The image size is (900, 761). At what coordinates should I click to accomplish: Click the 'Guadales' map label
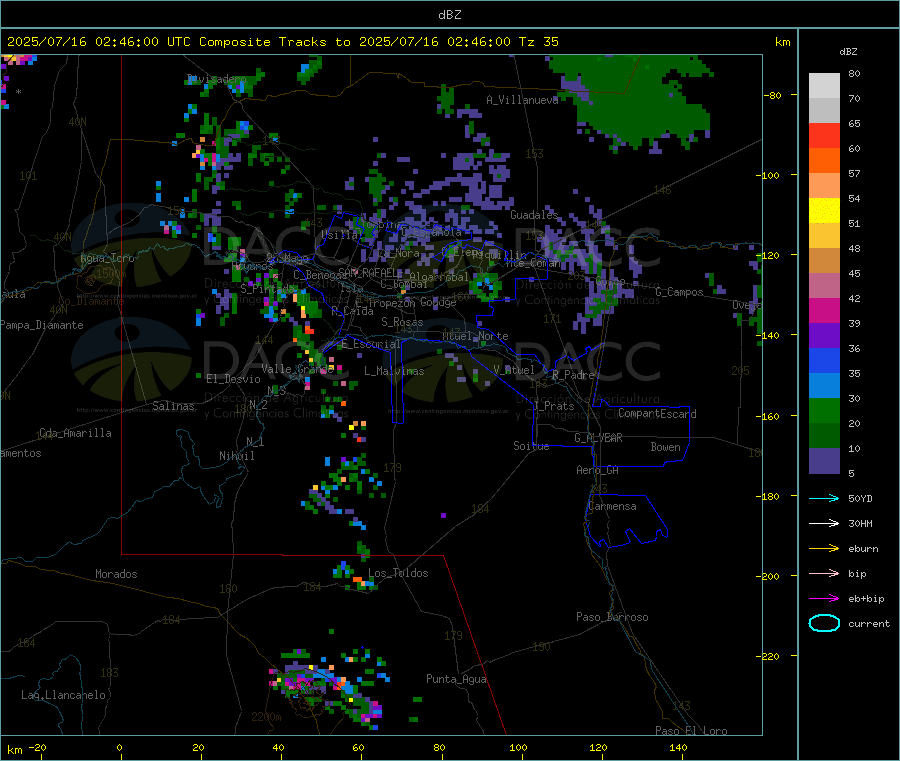pyautogui.click(x=534, y=215)
